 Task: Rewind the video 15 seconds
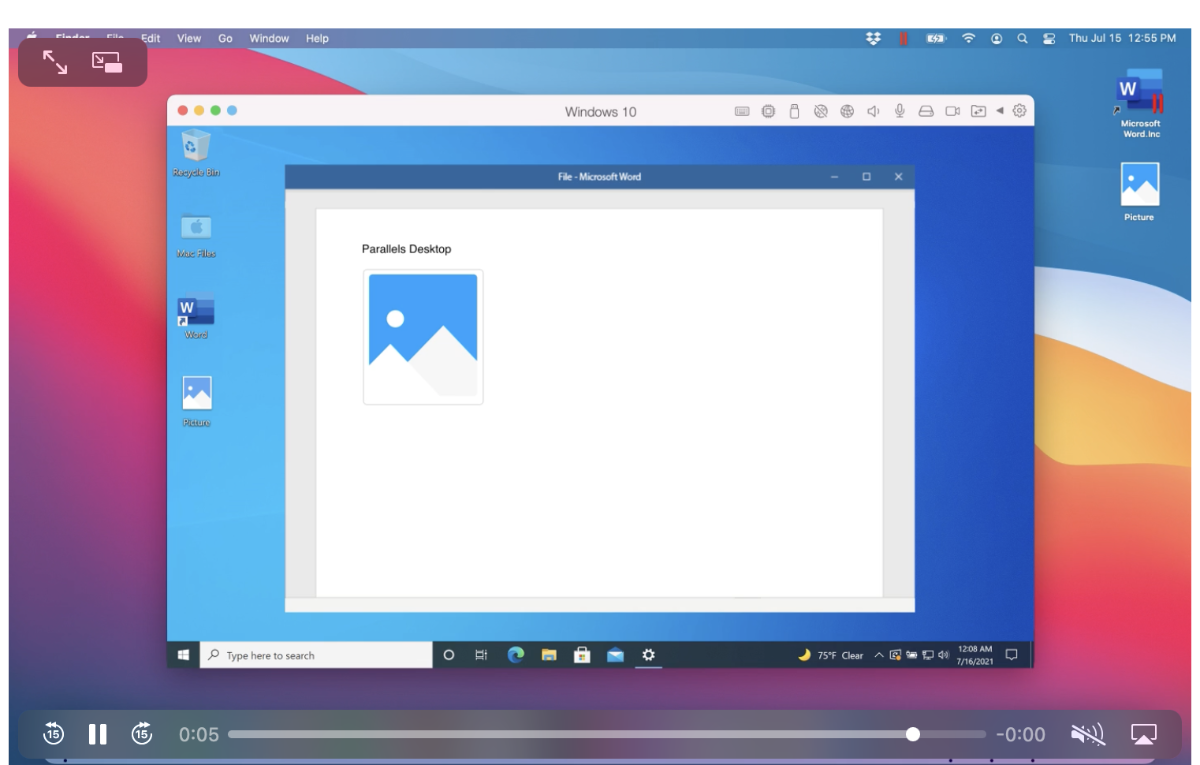(54, 734)
